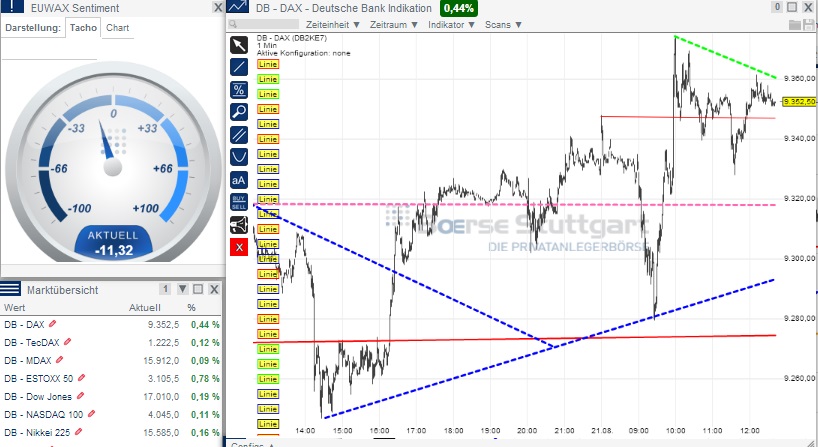Click the Darstellung label

pos(33,28)
